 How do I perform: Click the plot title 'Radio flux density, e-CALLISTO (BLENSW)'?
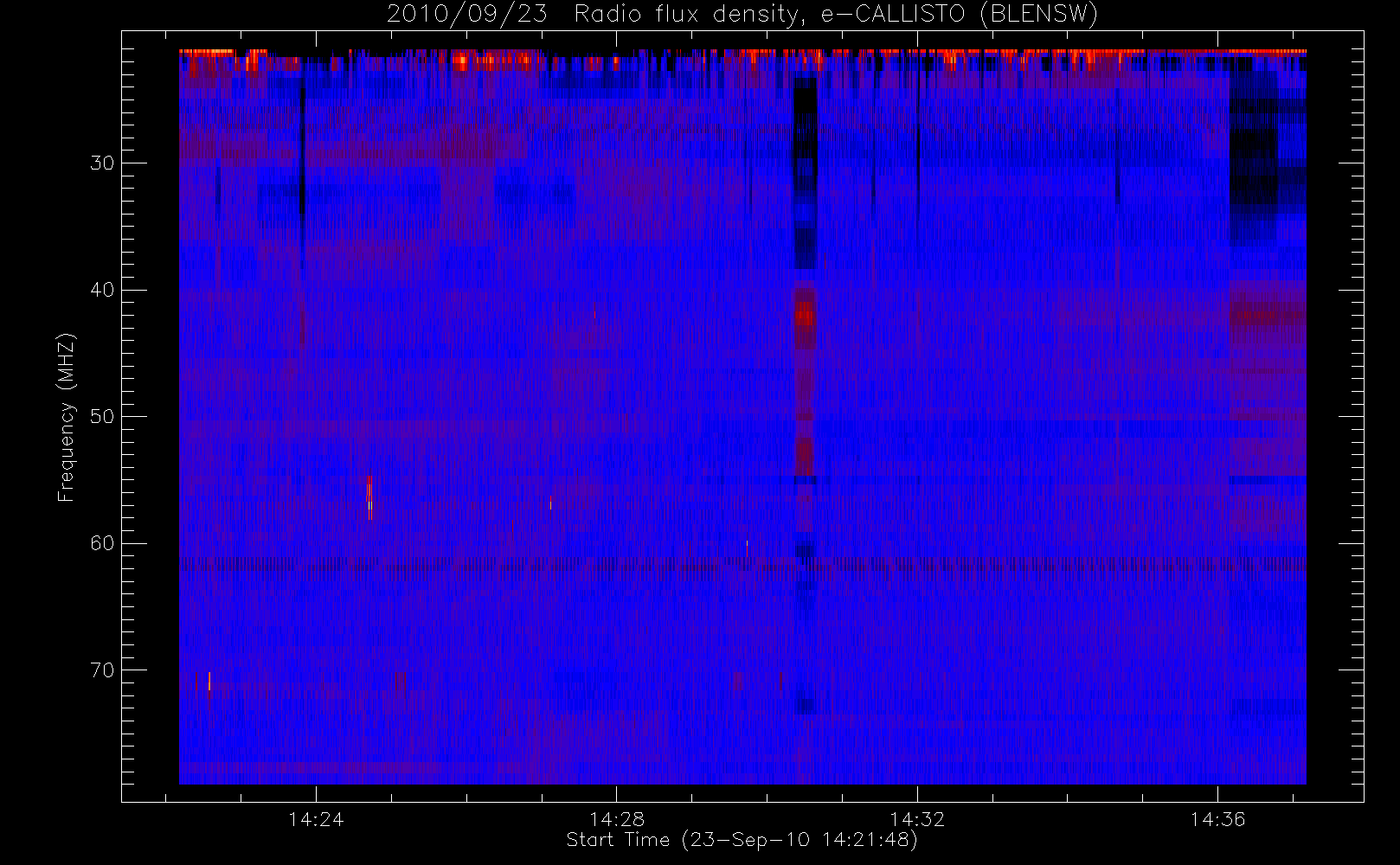(x=836, y=14)
